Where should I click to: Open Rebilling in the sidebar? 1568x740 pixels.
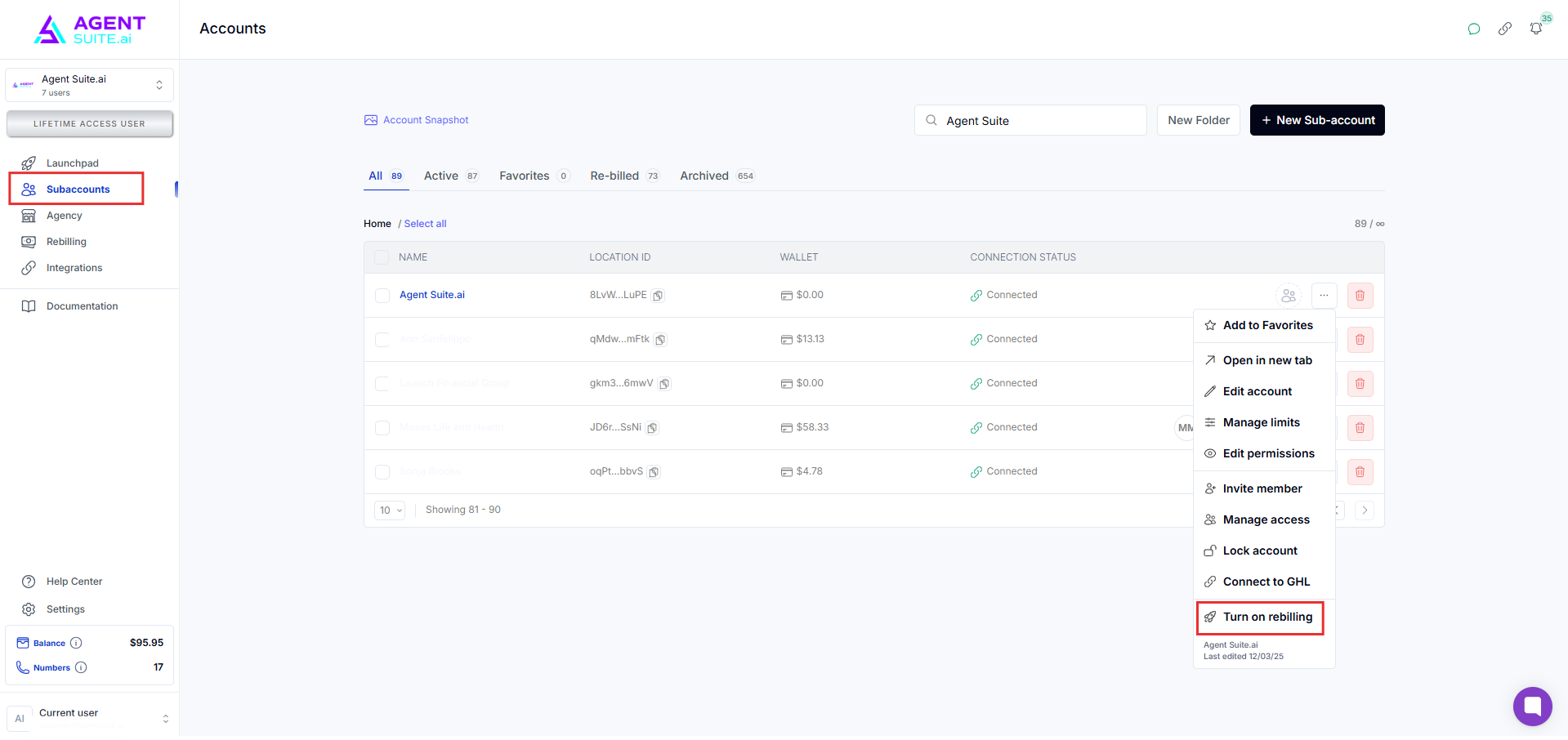pyautogui.click(x=66, y=242)
